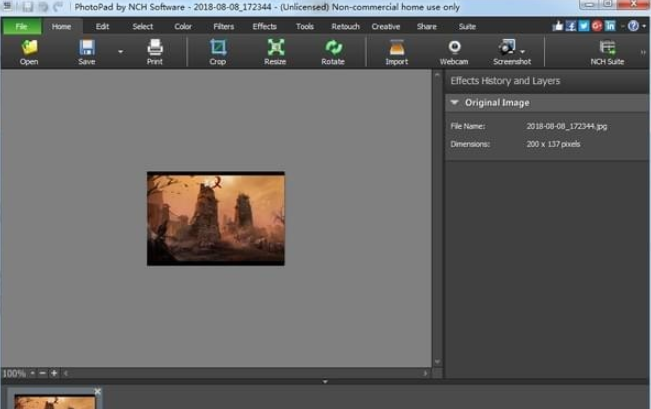651x409 pixels.
Task: Click the zoom out minus button
Action: click(42, 373)
